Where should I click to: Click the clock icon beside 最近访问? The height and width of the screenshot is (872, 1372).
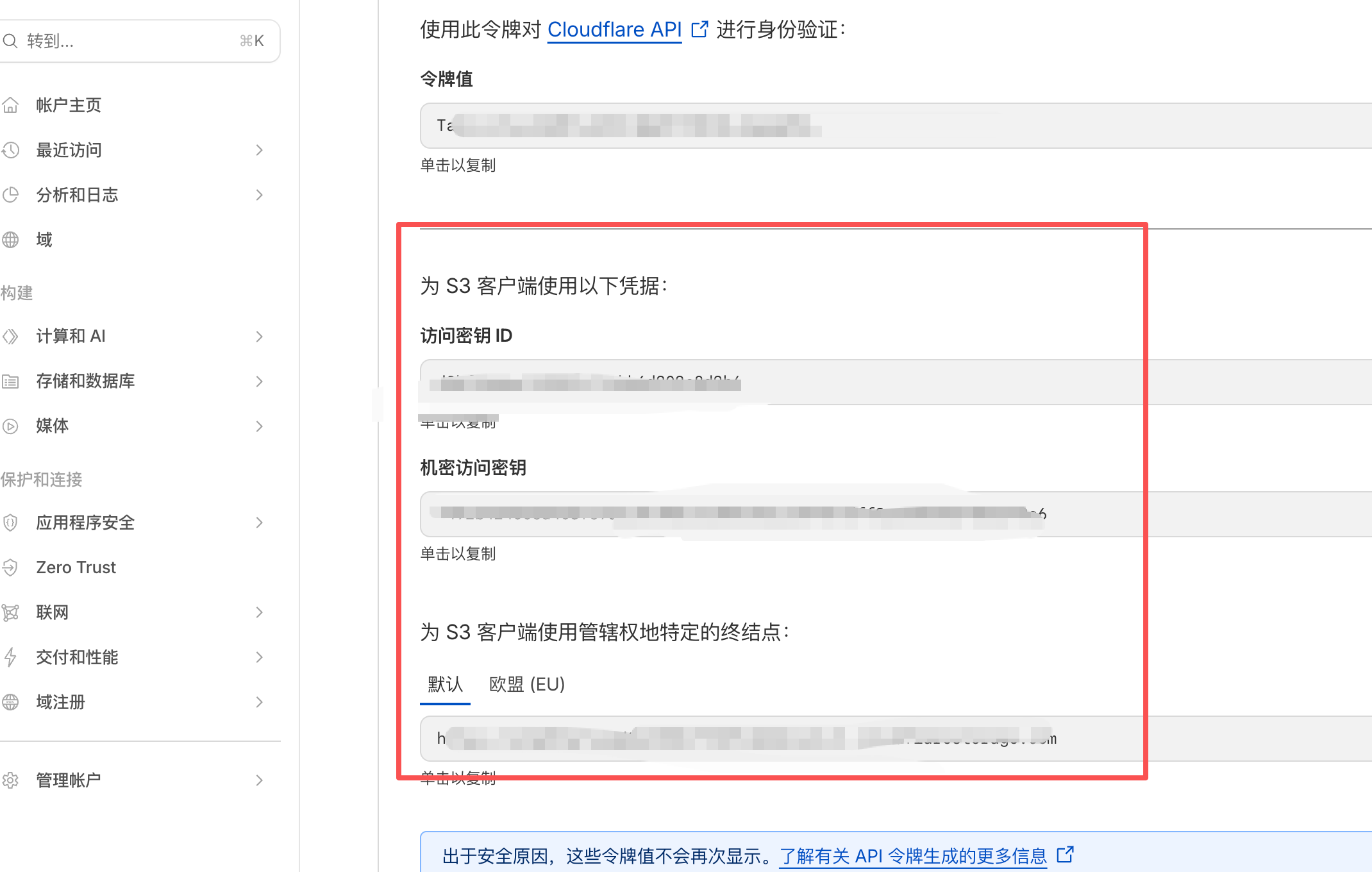10,150
